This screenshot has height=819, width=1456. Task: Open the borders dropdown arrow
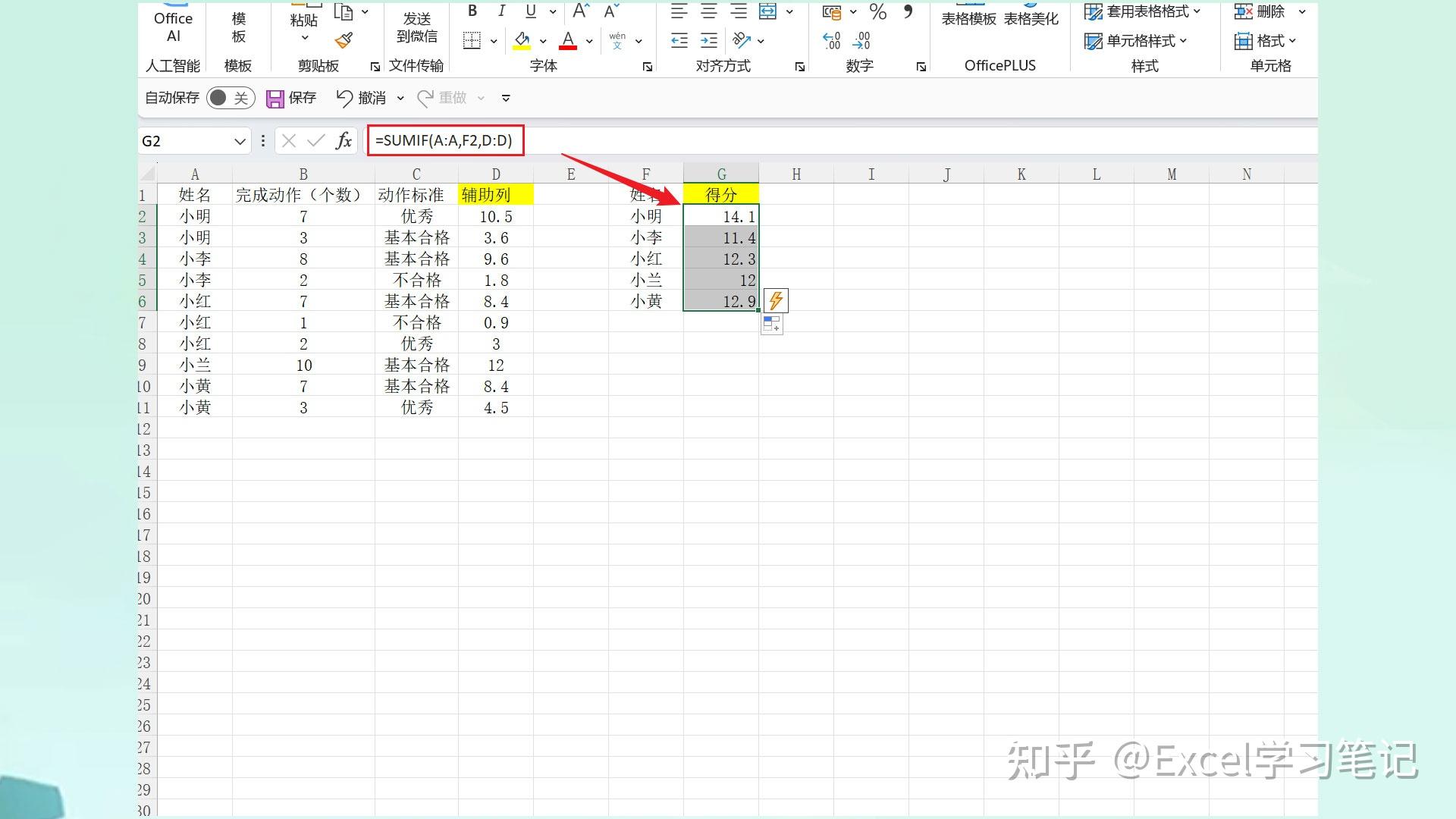[494, 41]
